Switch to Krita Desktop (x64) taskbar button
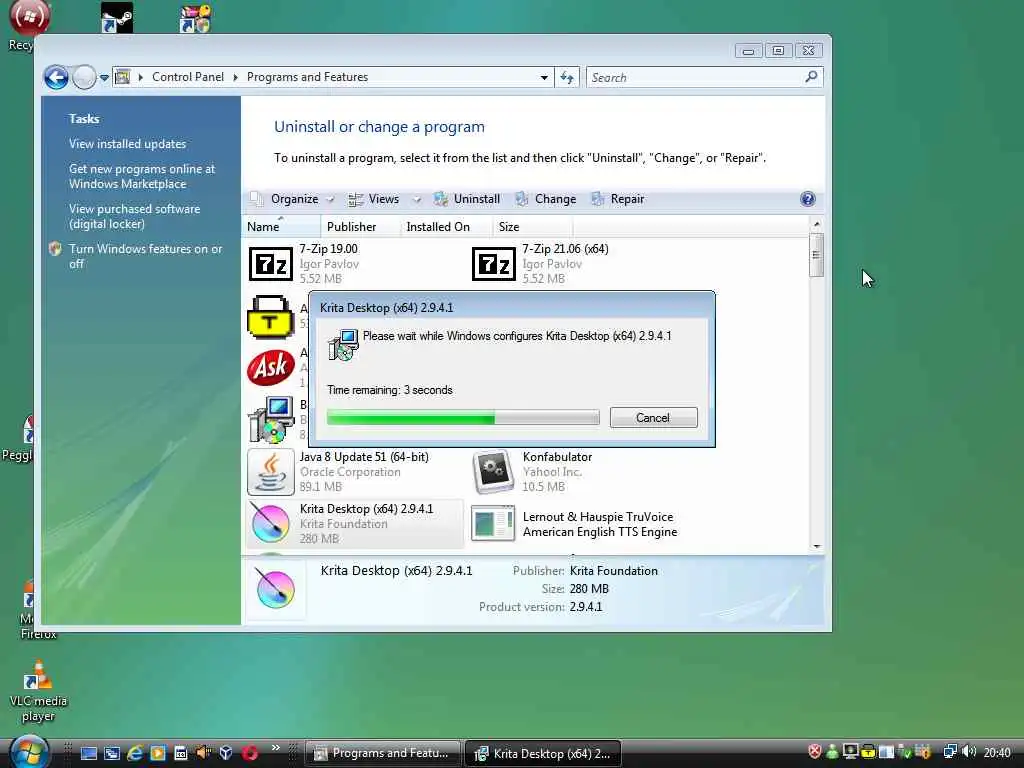1024x768 pixels. (543, 753)
